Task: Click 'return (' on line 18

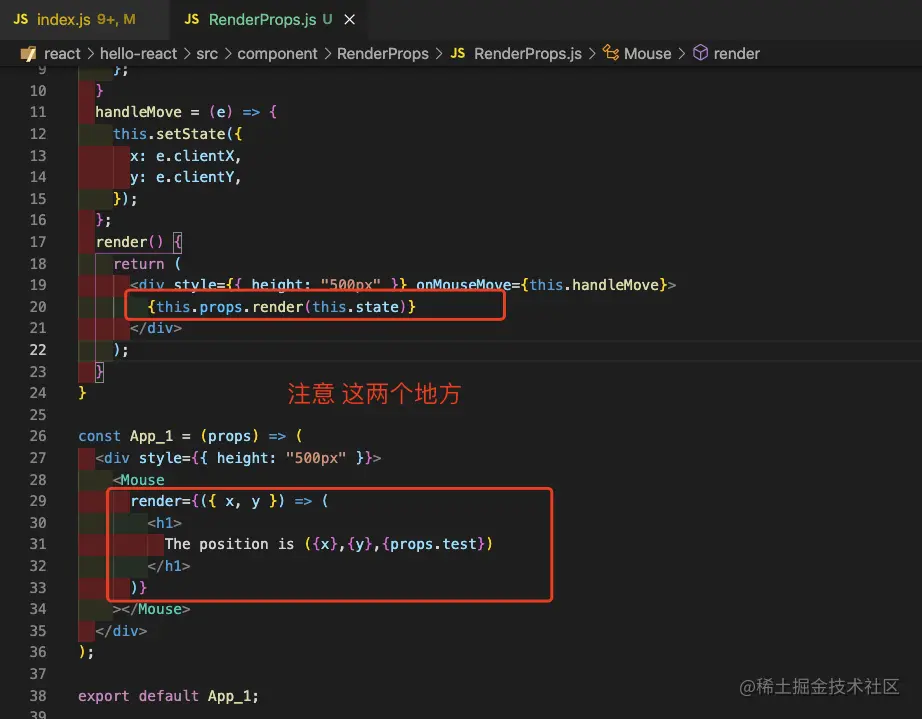Action: 147,263
